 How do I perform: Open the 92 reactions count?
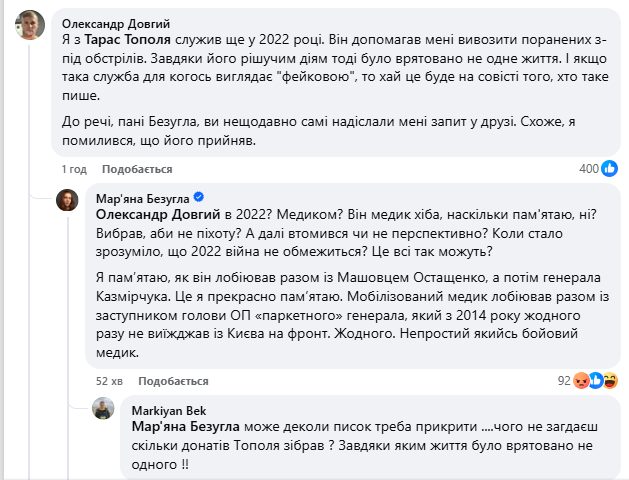coord(562,380)
